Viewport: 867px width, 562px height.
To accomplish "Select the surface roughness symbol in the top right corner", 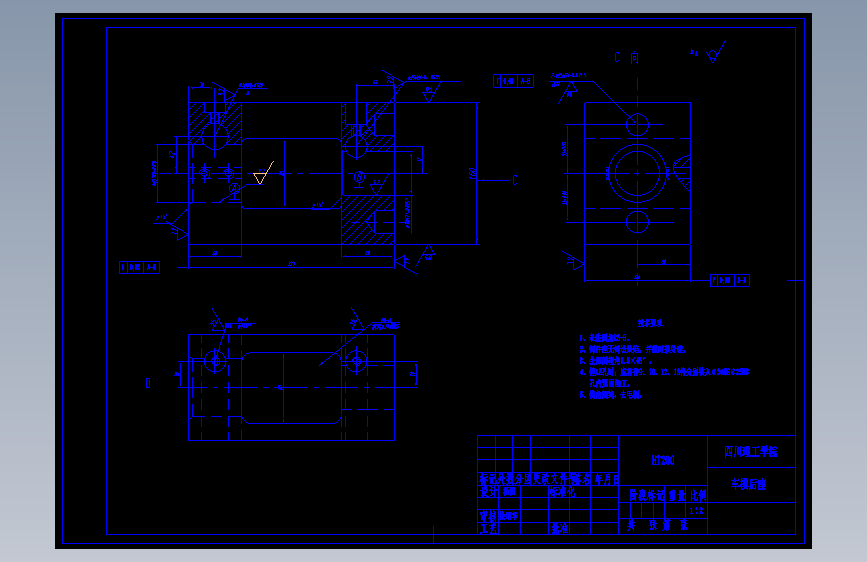I will 715,51.
